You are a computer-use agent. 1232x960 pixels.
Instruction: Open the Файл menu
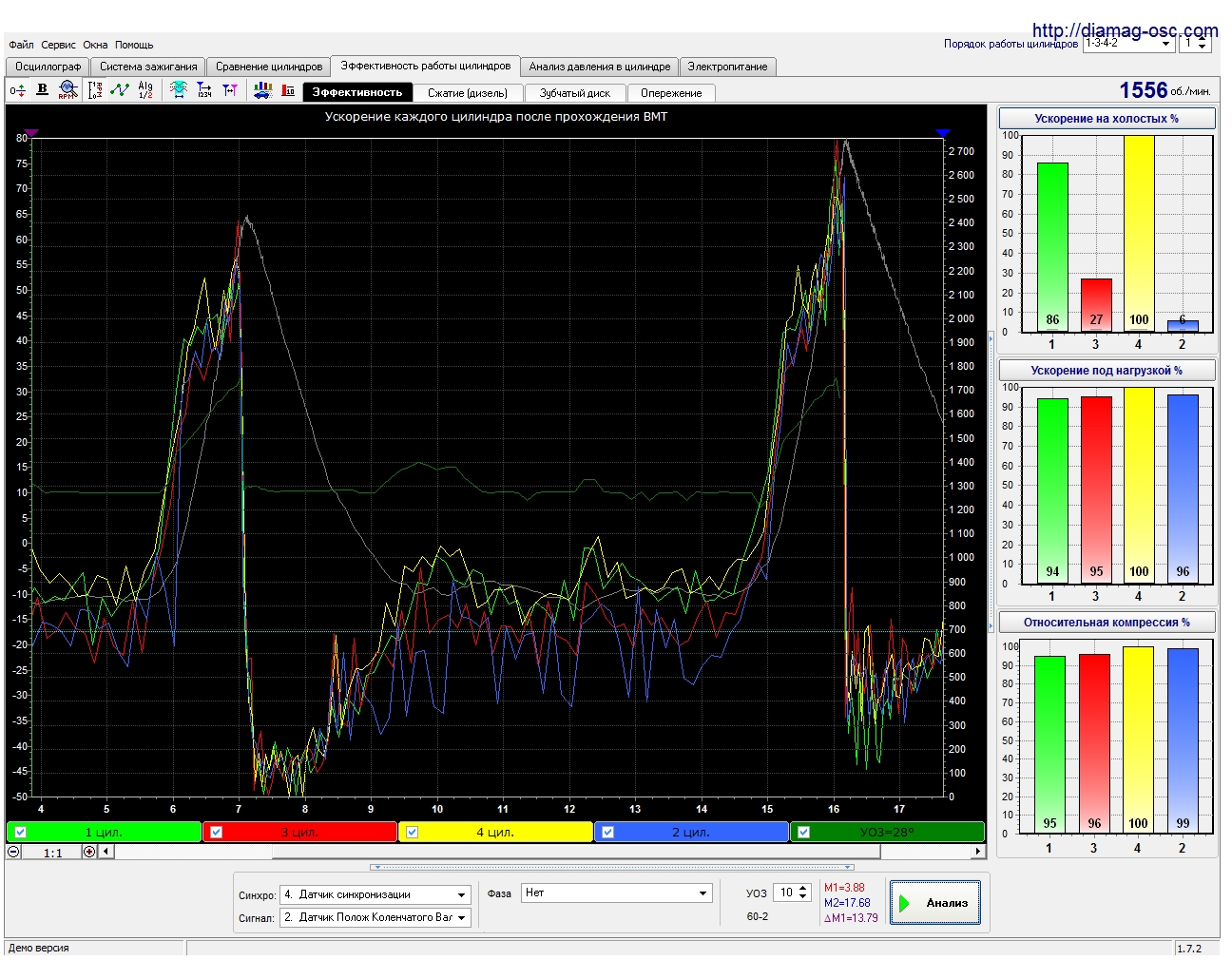click(21, 45)
